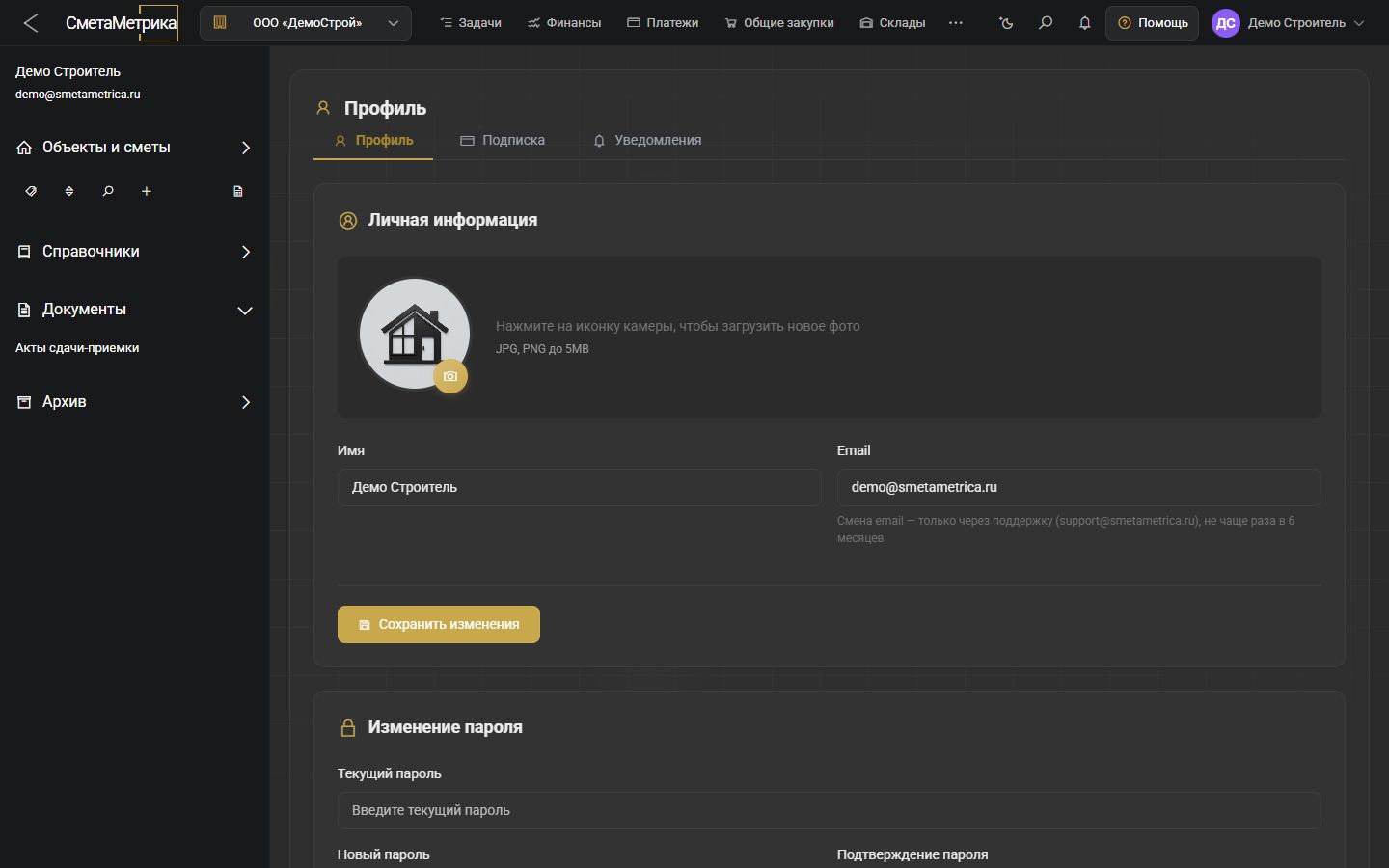Switch to the Уведомления tab
The image size is (1389, 868).
647,141
